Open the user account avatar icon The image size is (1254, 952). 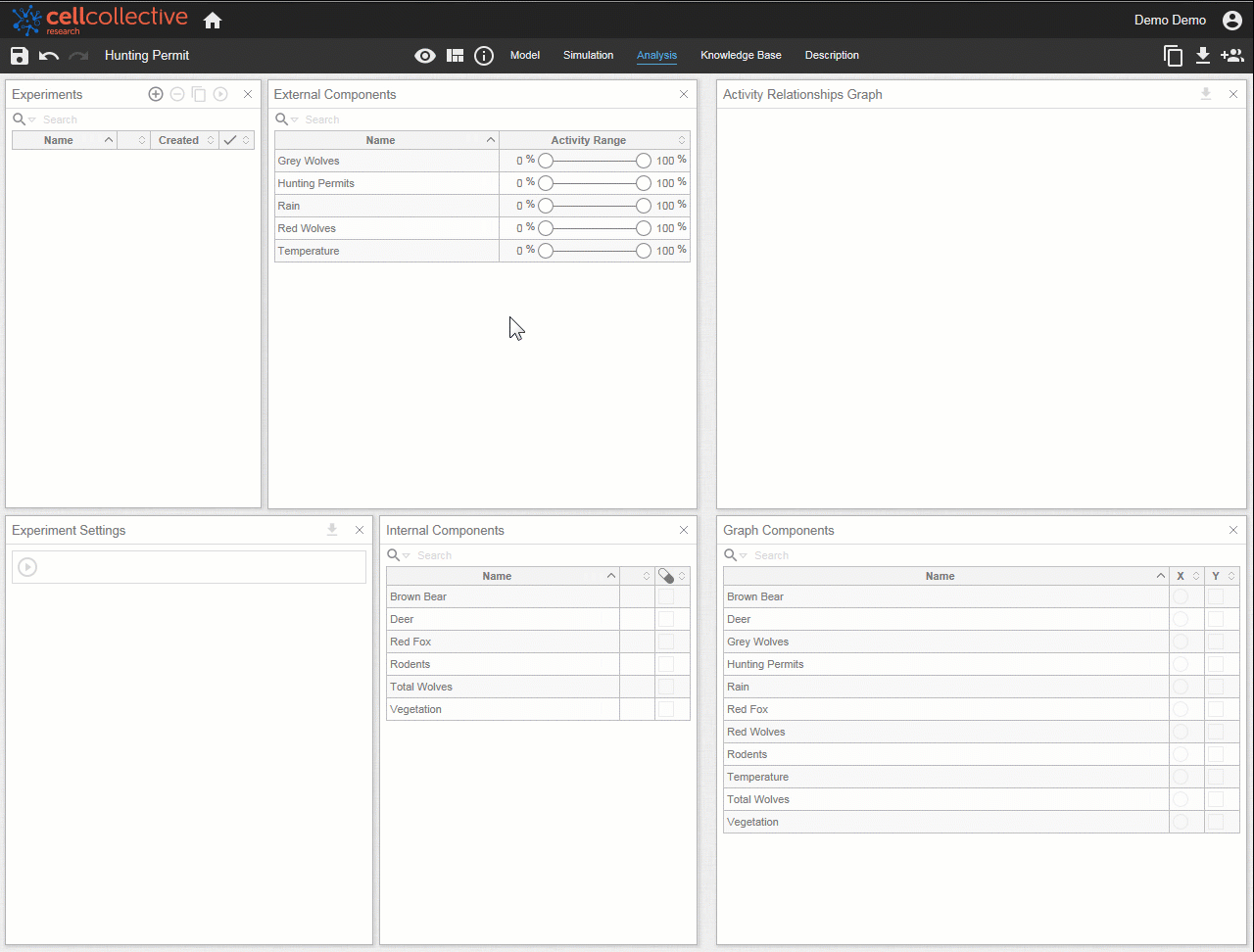point(1232,21)
